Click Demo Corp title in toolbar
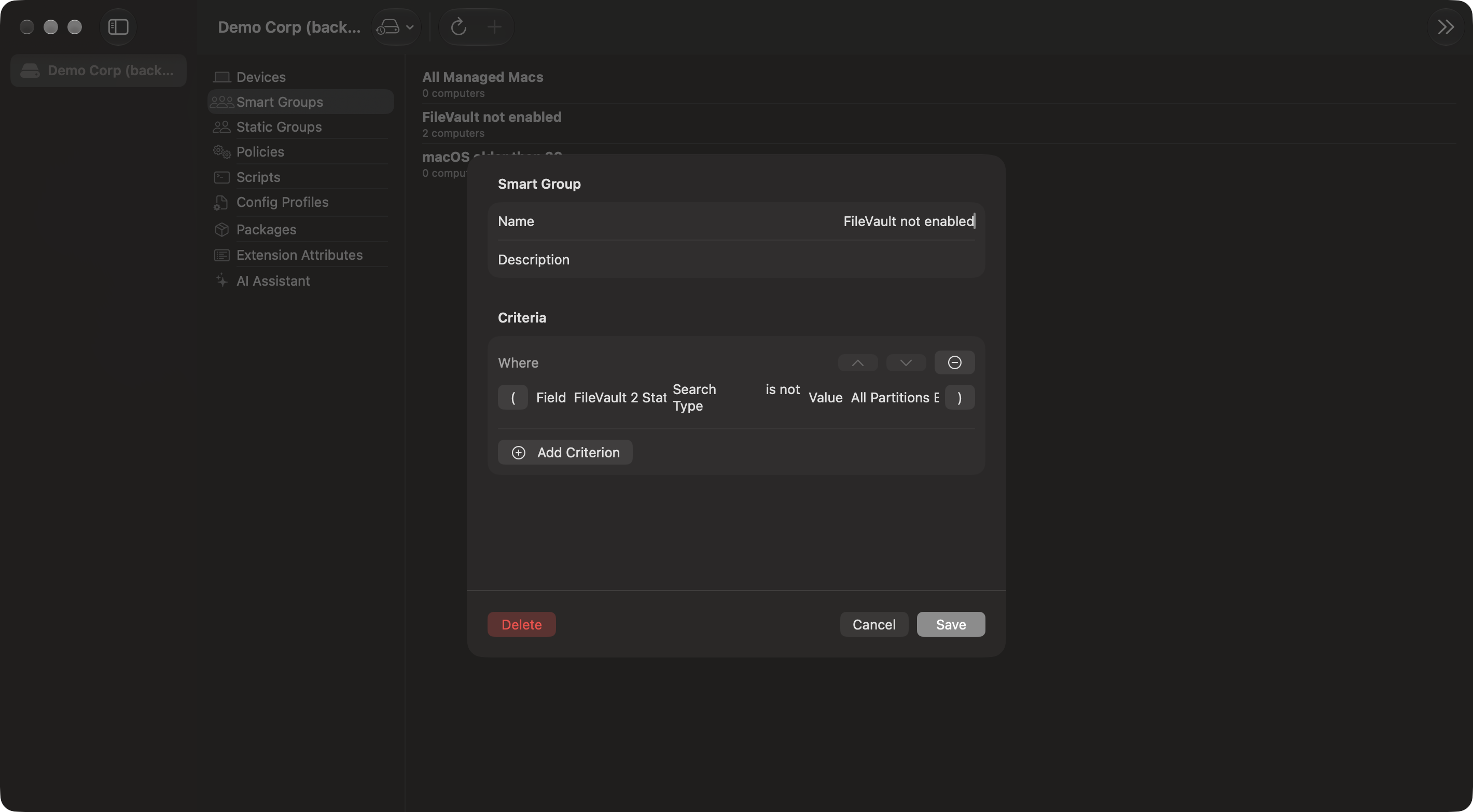Screen dimensions: 1473x812 (x=289, y=27)
